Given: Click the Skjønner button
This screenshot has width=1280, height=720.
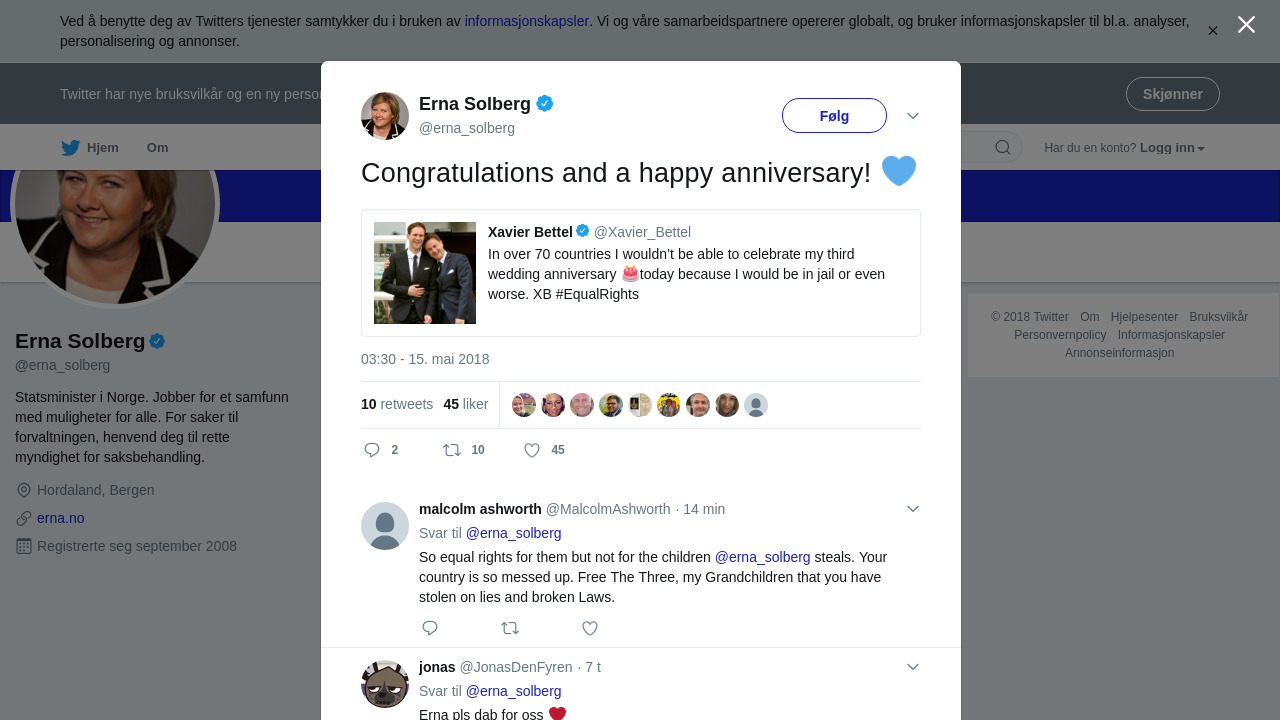Looking at the screenshot, I should pos(1172,94).
